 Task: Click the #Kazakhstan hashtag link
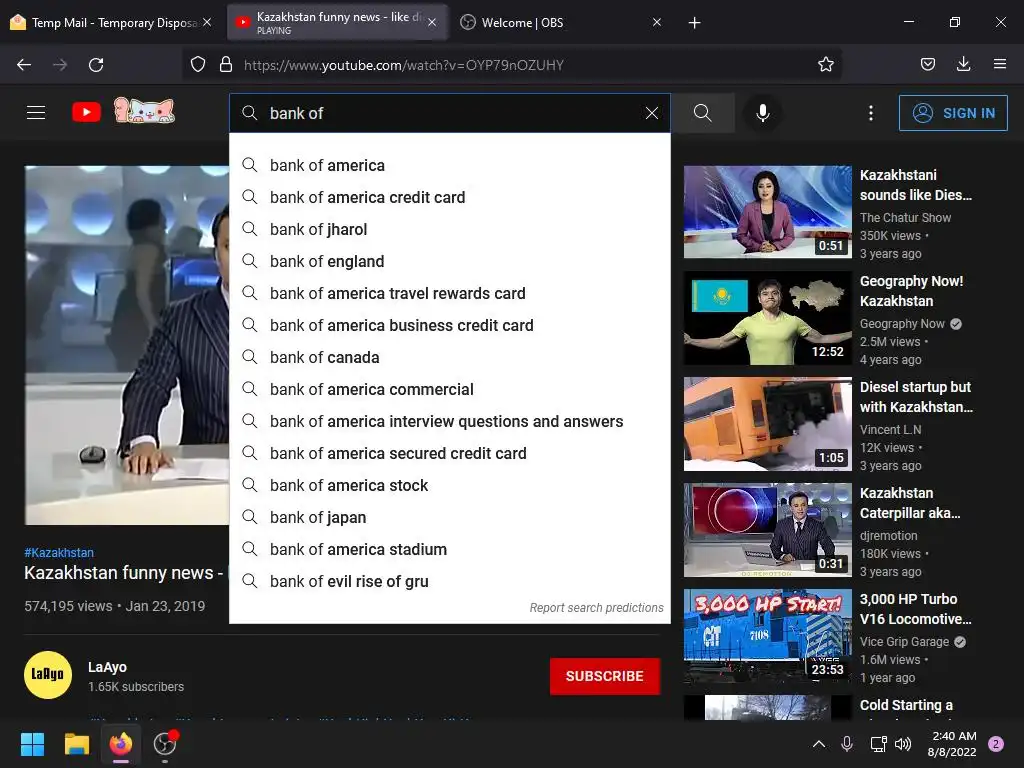tap(59, 552)
